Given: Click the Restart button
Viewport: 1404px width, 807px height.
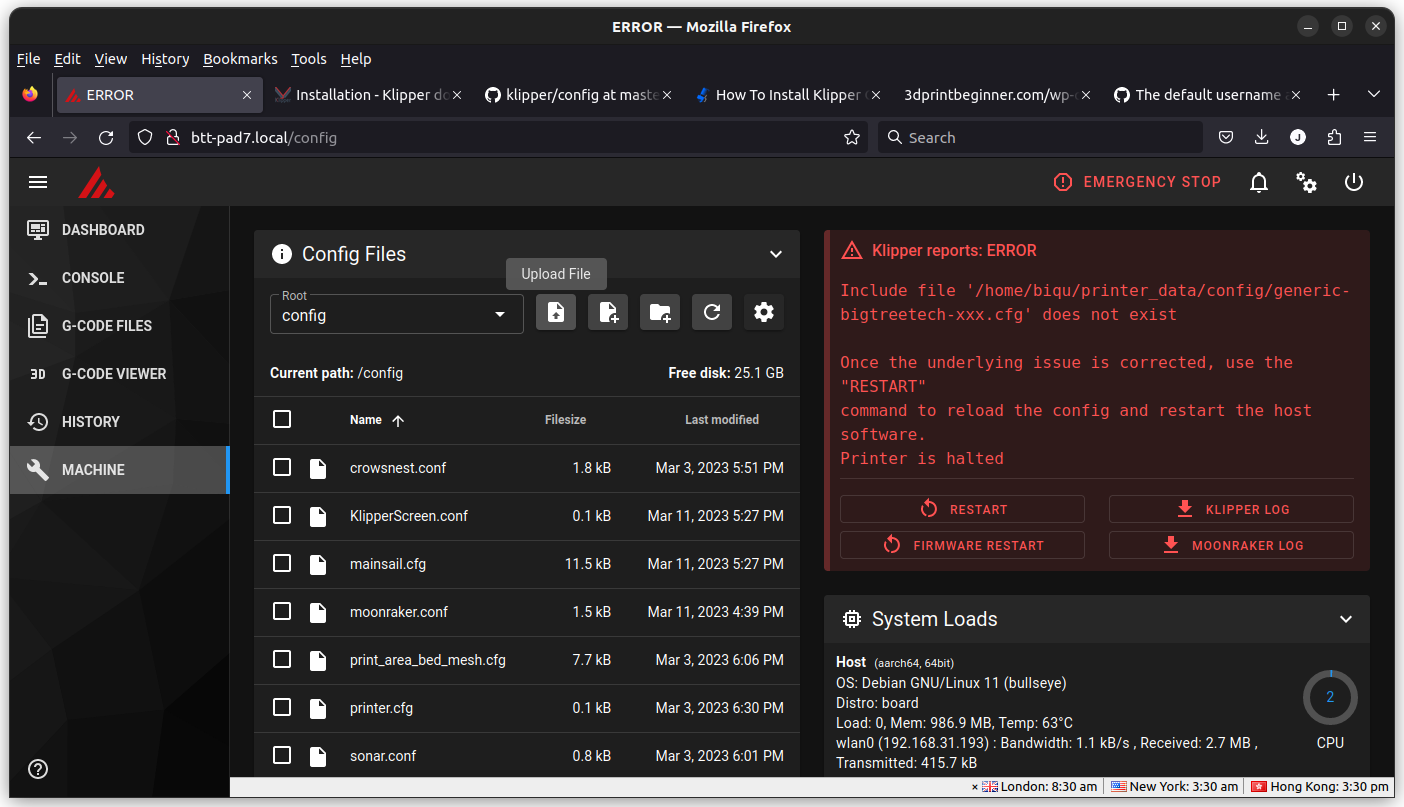Looking at the screenshot, I should [962, 509].
